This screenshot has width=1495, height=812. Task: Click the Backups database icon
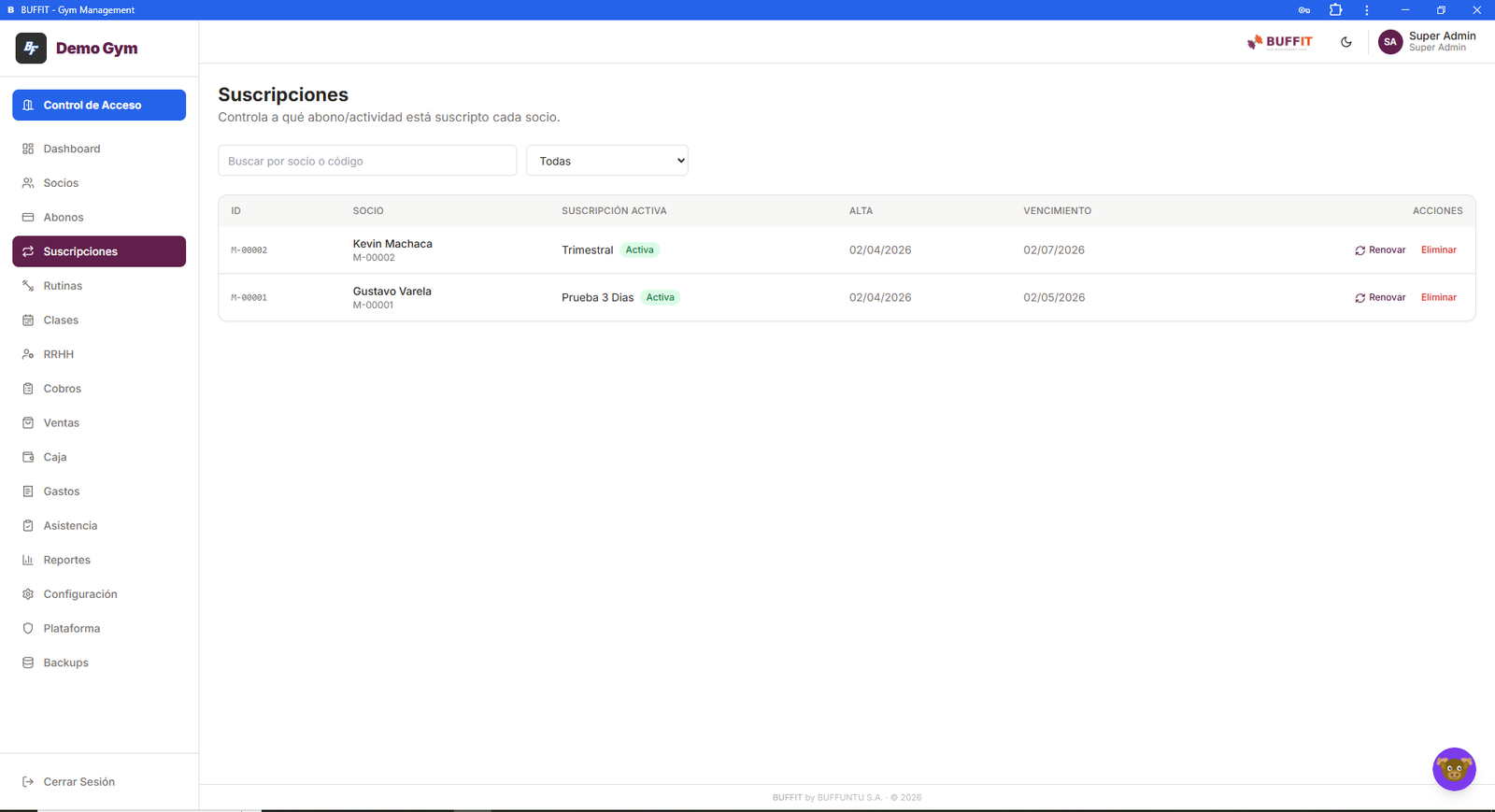(x=28, y=662)
